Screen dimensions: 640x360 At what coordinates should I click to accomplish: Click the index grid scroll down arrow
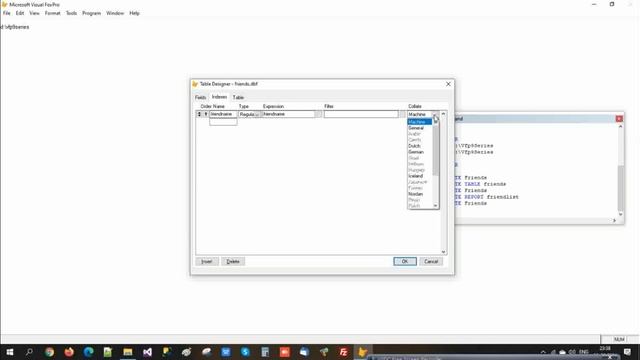click(x=443, y=252)
